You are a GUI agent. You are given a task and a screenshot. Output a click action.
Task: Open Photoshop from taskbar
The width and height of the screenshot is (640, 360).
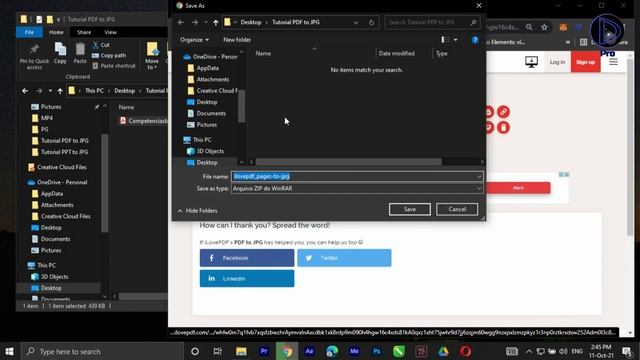[x=376, y=351]
